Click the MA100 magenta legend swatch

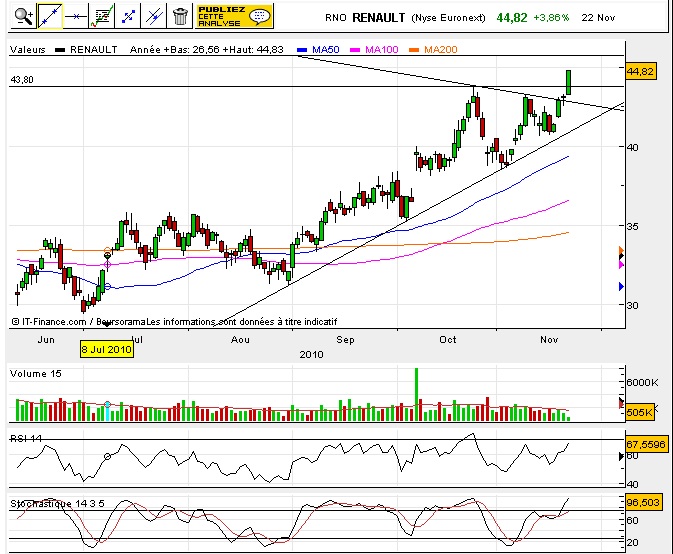(x=355, y=50)
